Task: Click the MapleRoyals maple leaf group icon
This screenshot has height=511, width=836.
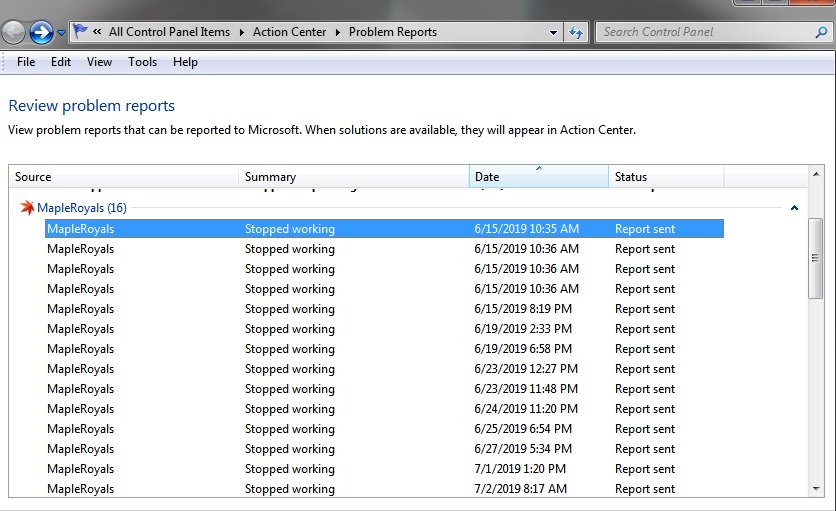Action: click(x=27, y=207)
